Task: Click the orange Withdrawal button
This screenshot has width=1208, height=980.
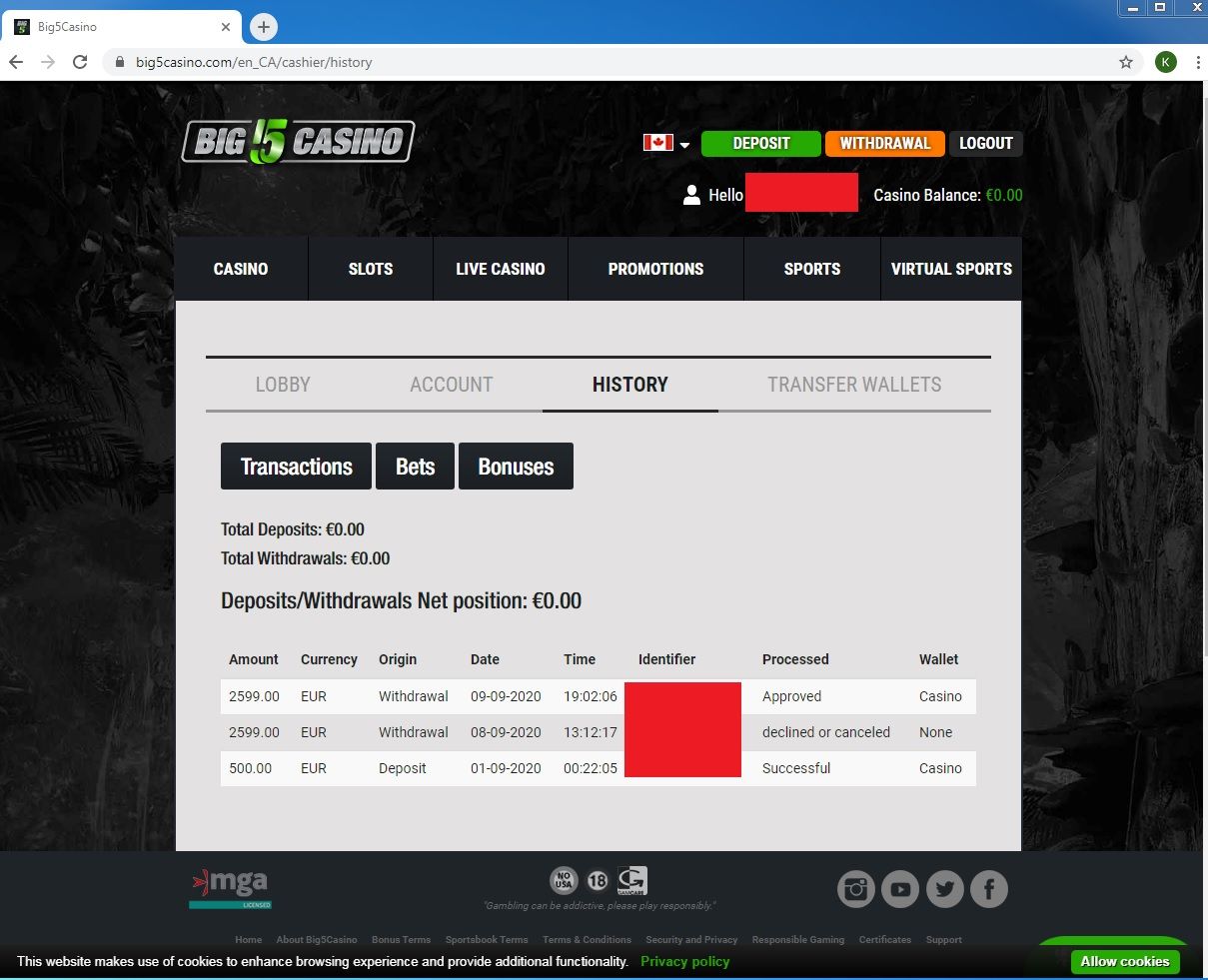Action: point(885,143)
